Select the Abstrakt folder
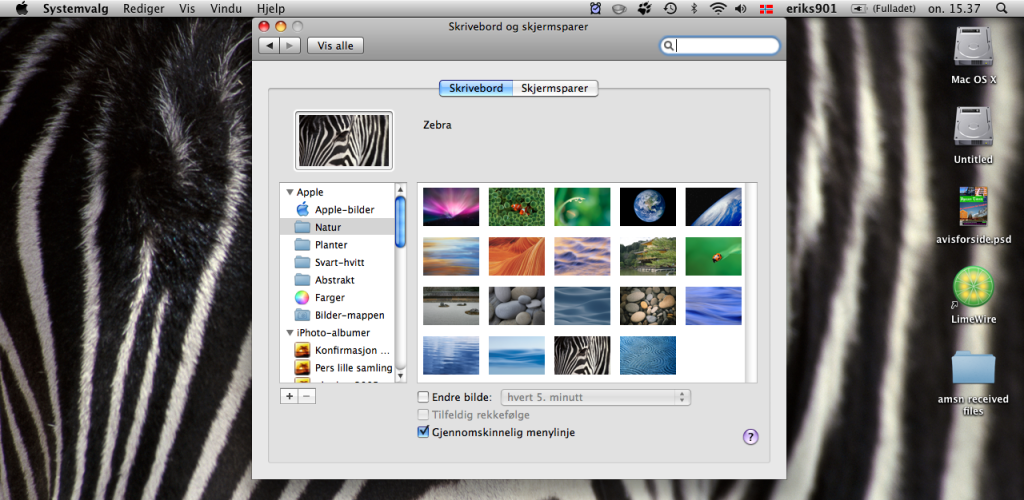Viewport: 1024px width, 500px height. click(337, 280)
